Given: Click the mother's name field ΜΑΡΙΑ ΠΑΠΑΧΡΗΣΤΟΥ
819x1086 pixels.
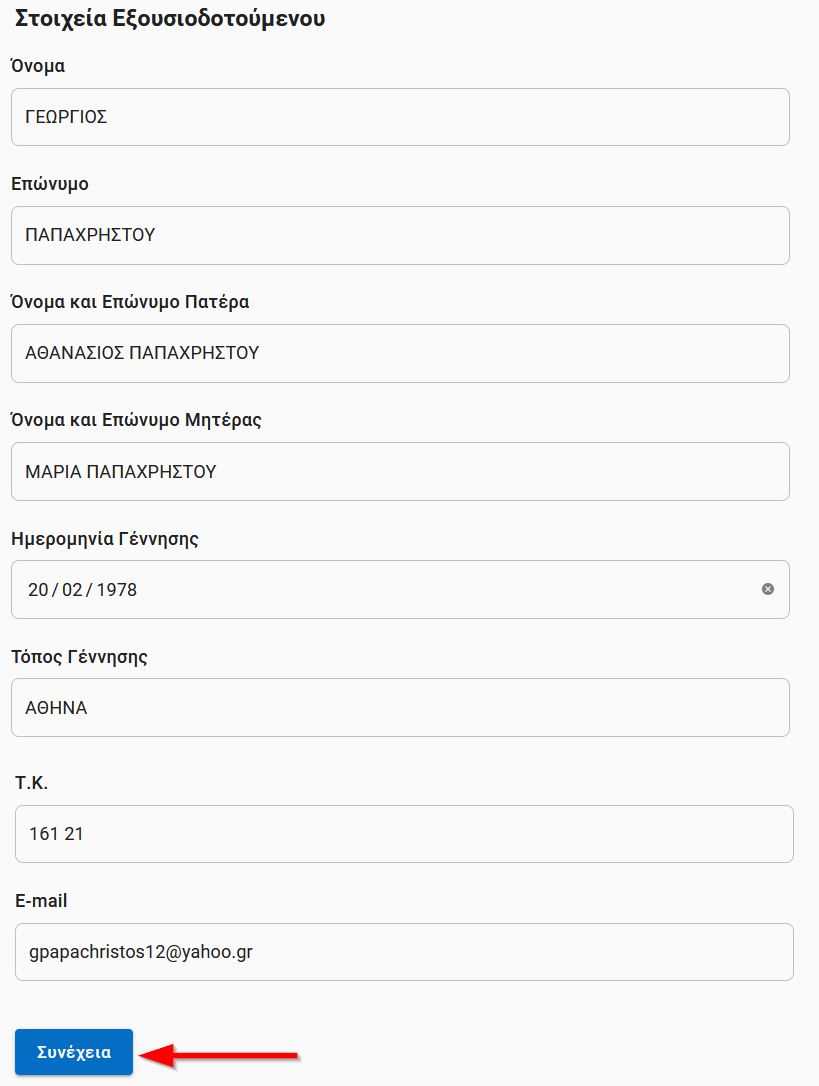Looking at the screenshot, I should [x=400, y=471].
